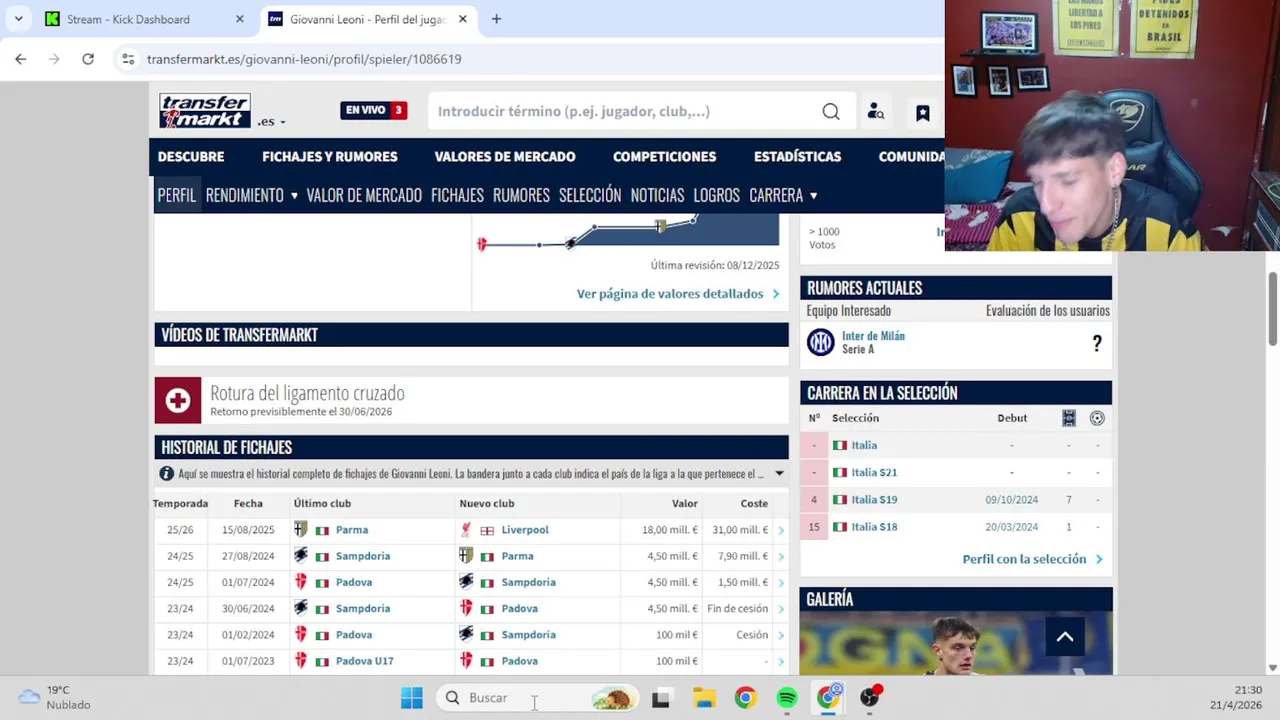Open the Inter de Milán rumor link

(x=873, y=336)
